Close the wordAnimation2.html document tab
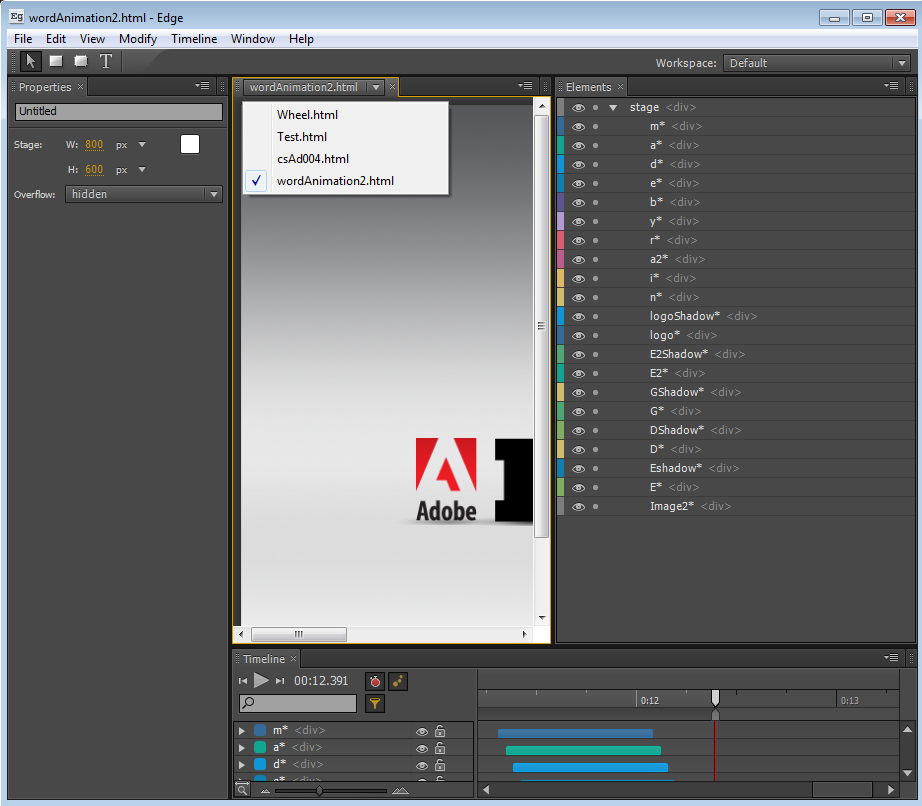 [392, 87]
